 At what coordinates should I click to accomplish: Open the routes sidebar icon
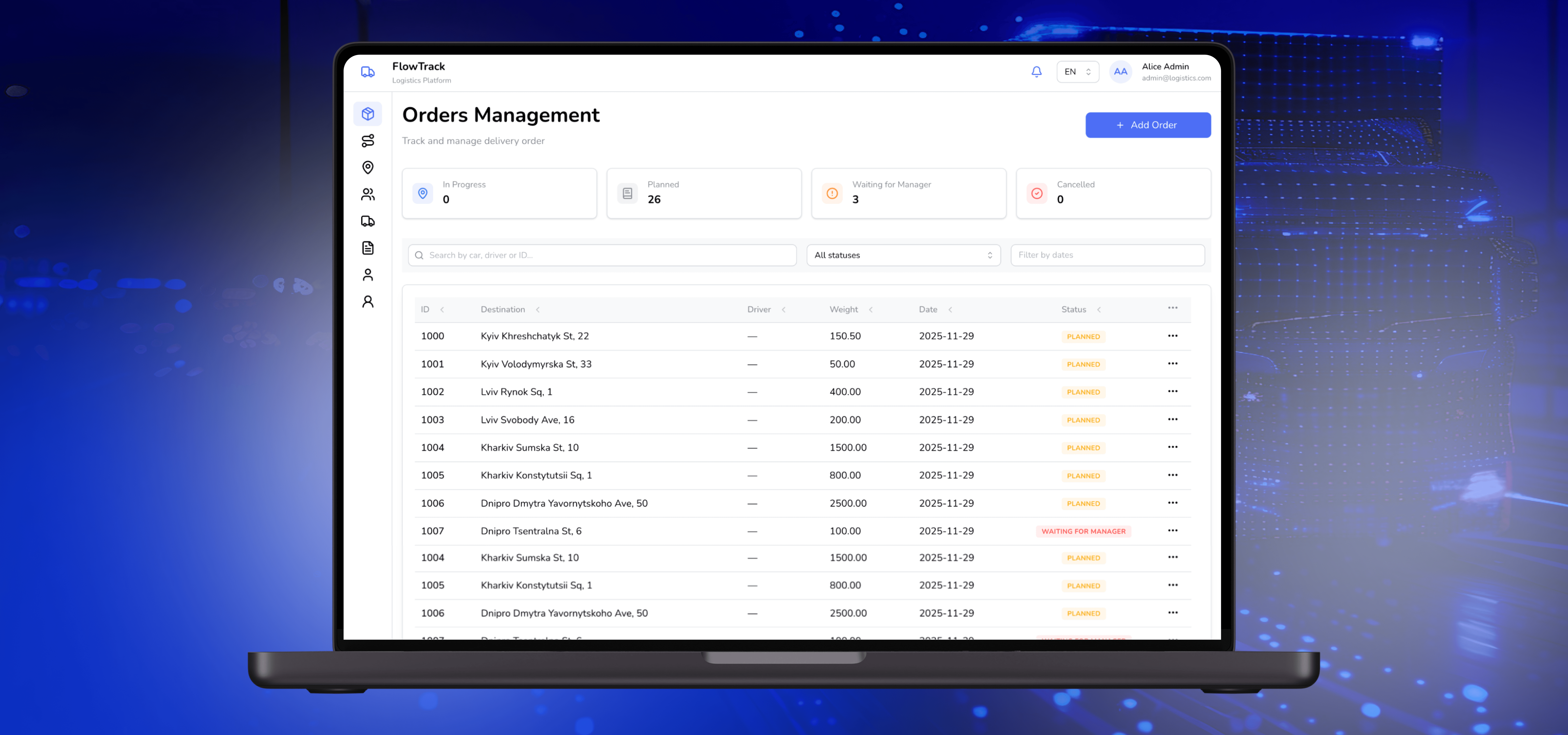click(x=368, y=140)
